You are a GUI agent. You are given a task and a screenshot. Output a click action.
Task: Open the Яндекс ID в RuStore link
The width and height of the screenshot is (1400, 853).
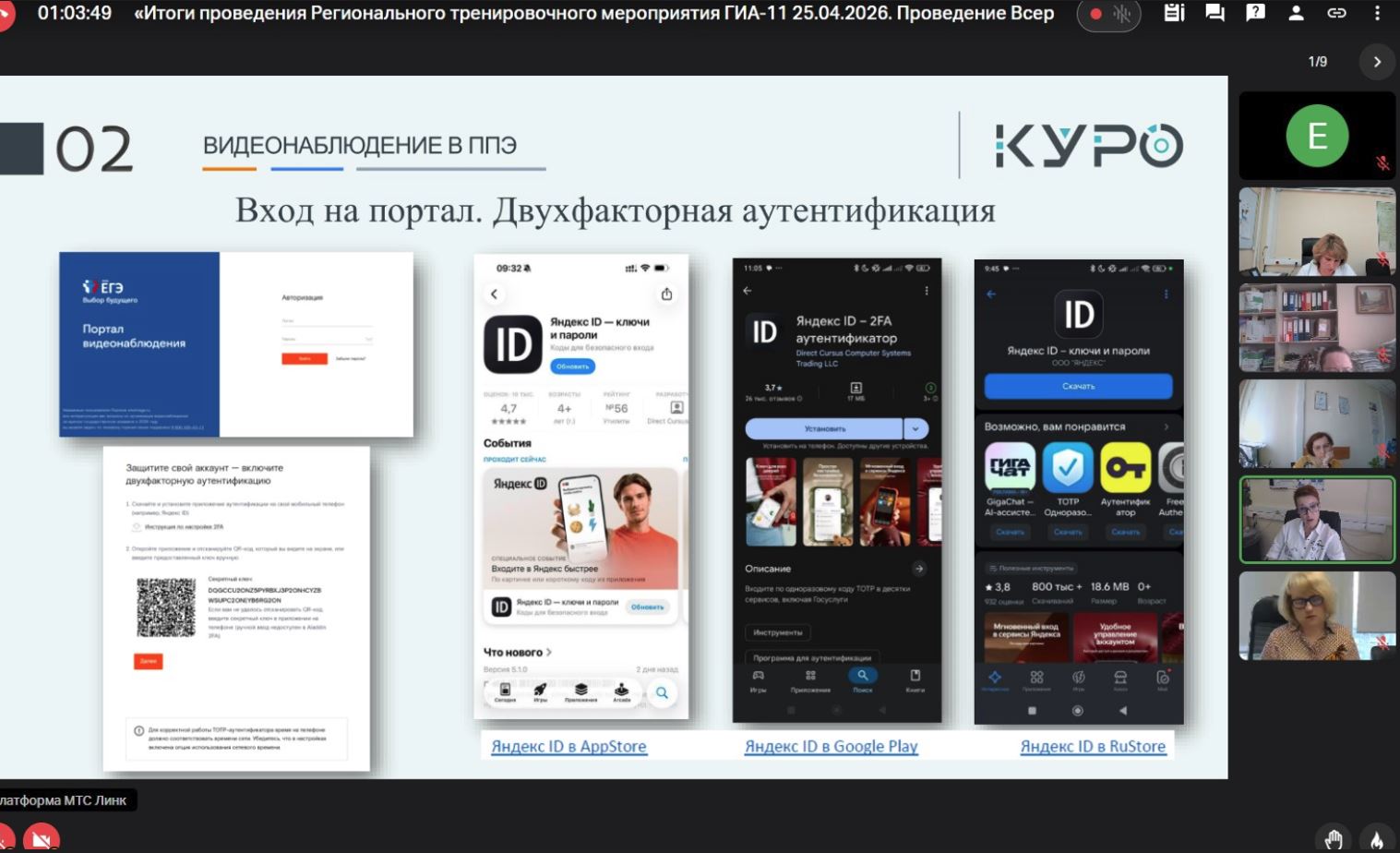coord(1093,746)
